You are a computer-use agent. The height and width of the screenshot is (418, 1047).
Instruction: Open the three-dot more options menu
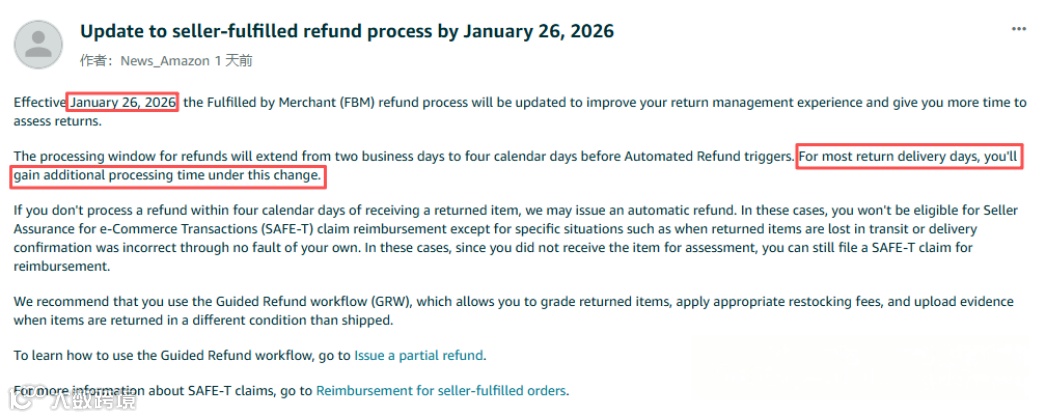1018,31
